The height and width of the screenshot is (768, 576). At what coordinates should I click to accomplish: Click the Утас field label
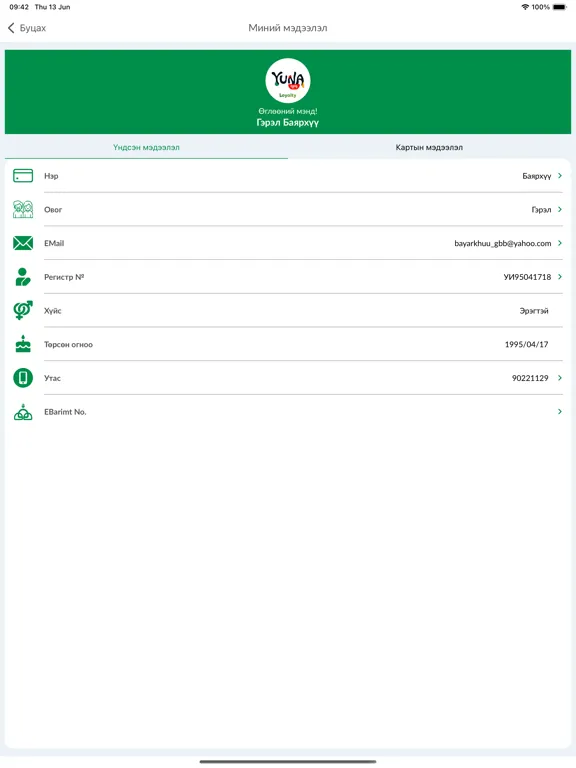click(52, 378)
